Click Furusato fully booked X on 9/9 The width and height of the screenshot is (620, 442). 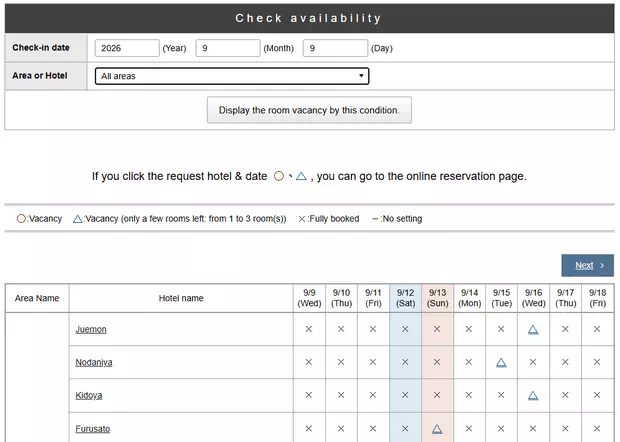[309, 428]
